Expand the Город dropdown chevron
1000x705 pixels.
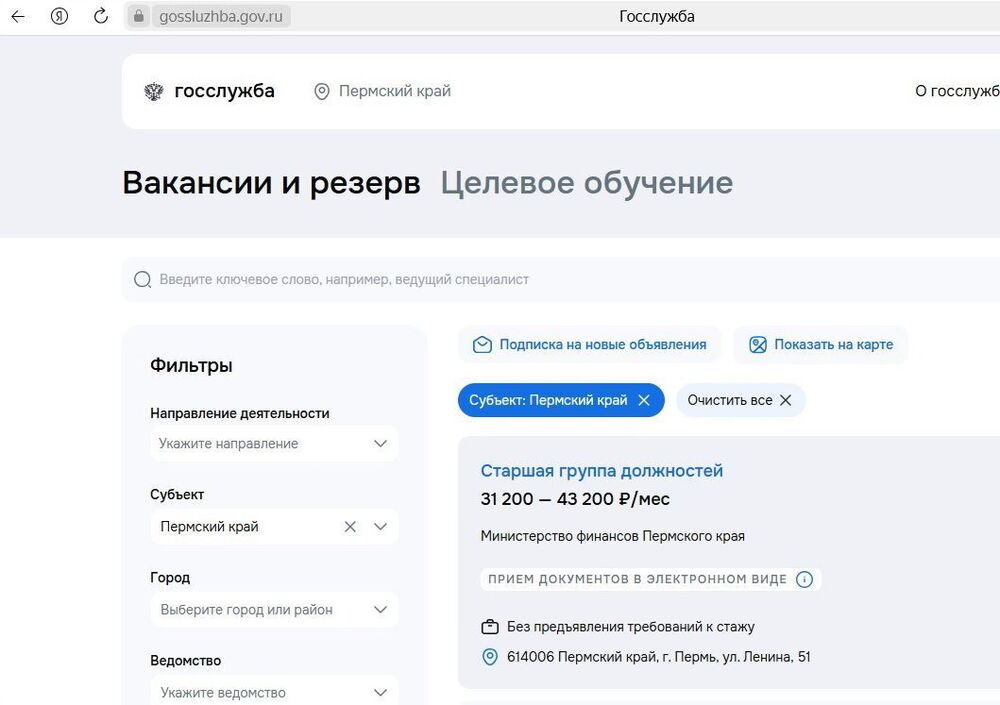tap(381, 609)
